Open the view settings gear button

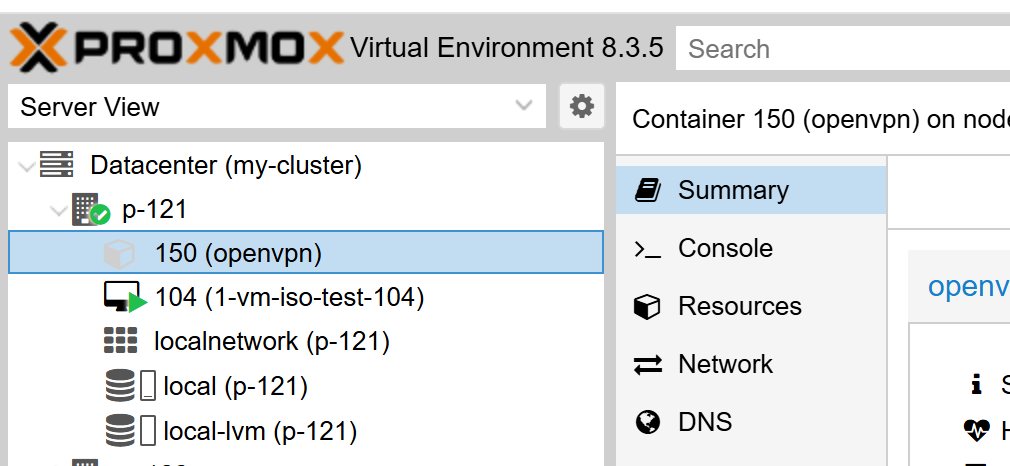coord(582,106)
